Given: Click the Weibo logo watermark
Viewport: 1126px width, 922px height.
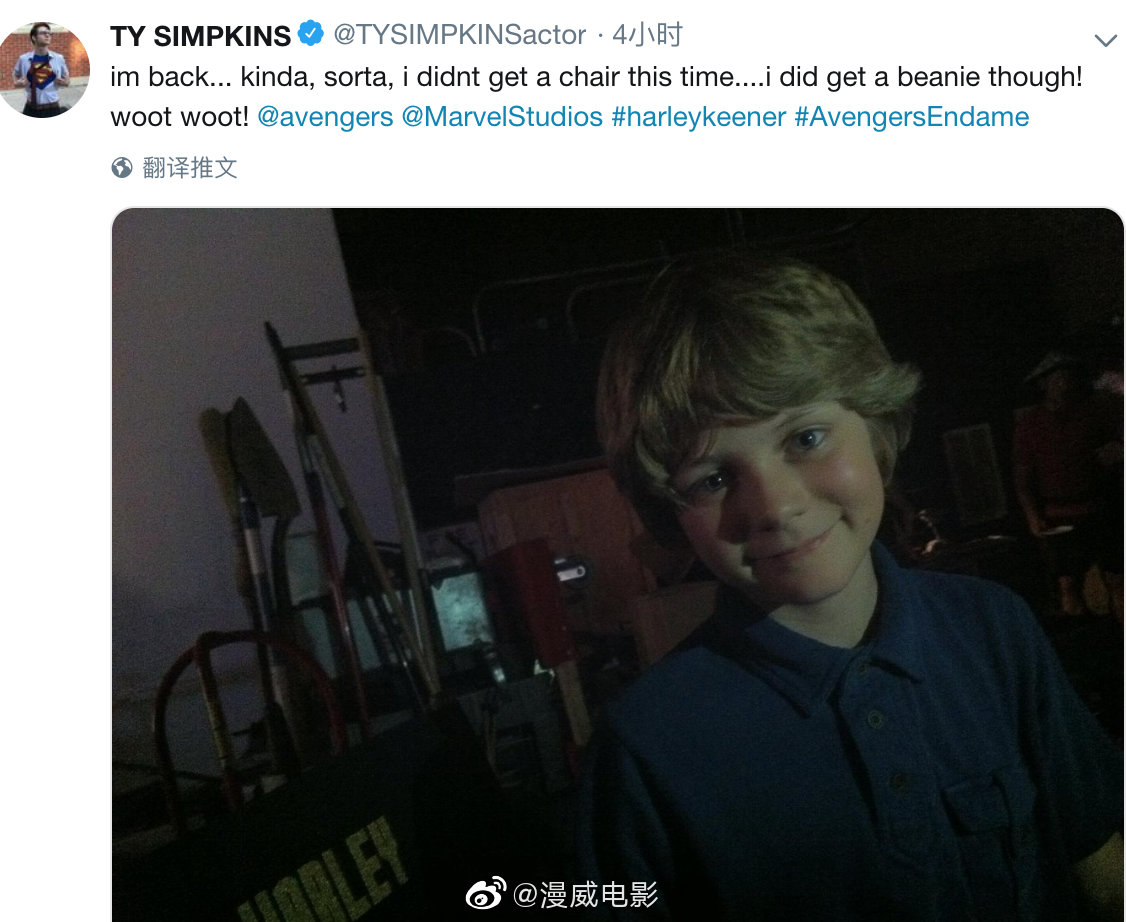Looking at the screenshot, I should 486,894.
